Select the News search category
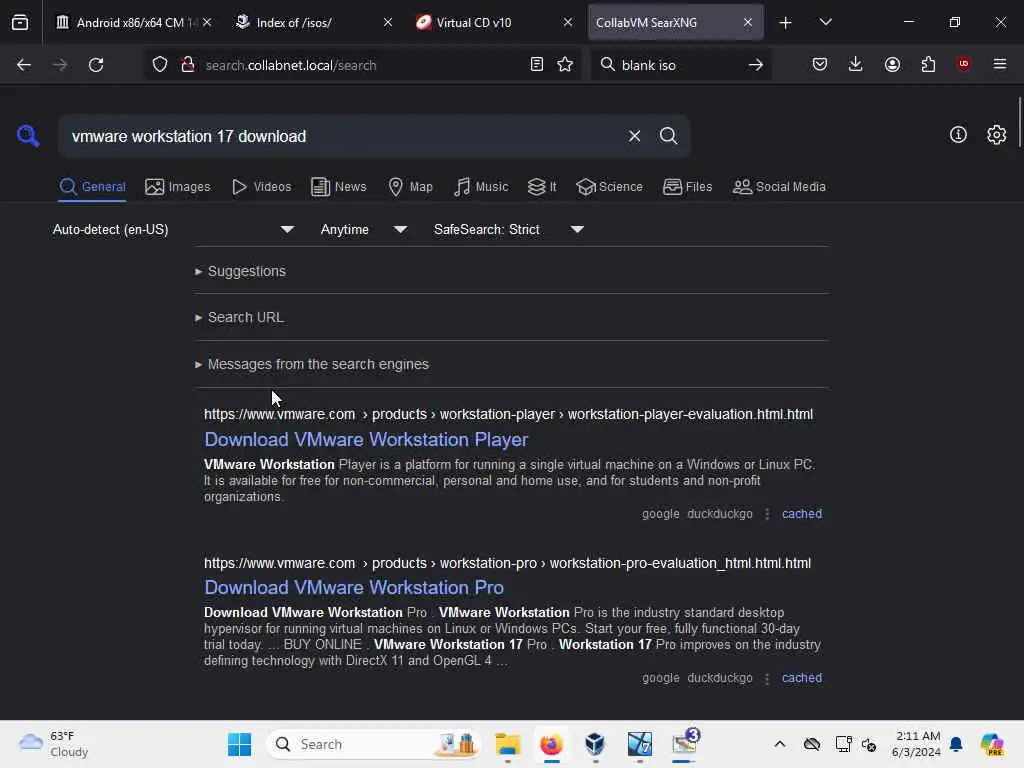This screenshot has width=1024, height=768. click(338, 187)
